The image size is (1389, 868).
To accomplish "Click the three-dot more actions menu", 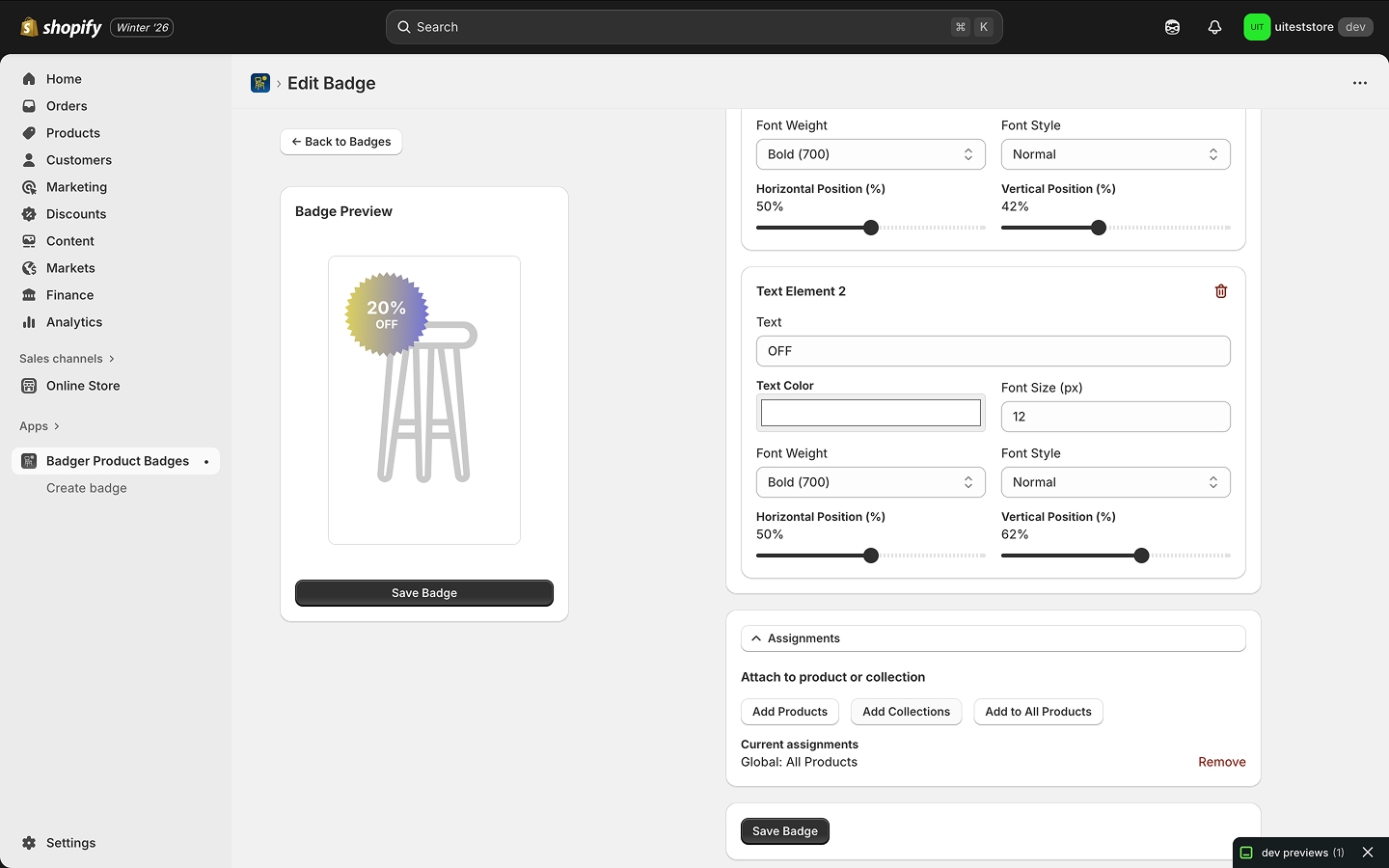I will tap(1359, 83).
